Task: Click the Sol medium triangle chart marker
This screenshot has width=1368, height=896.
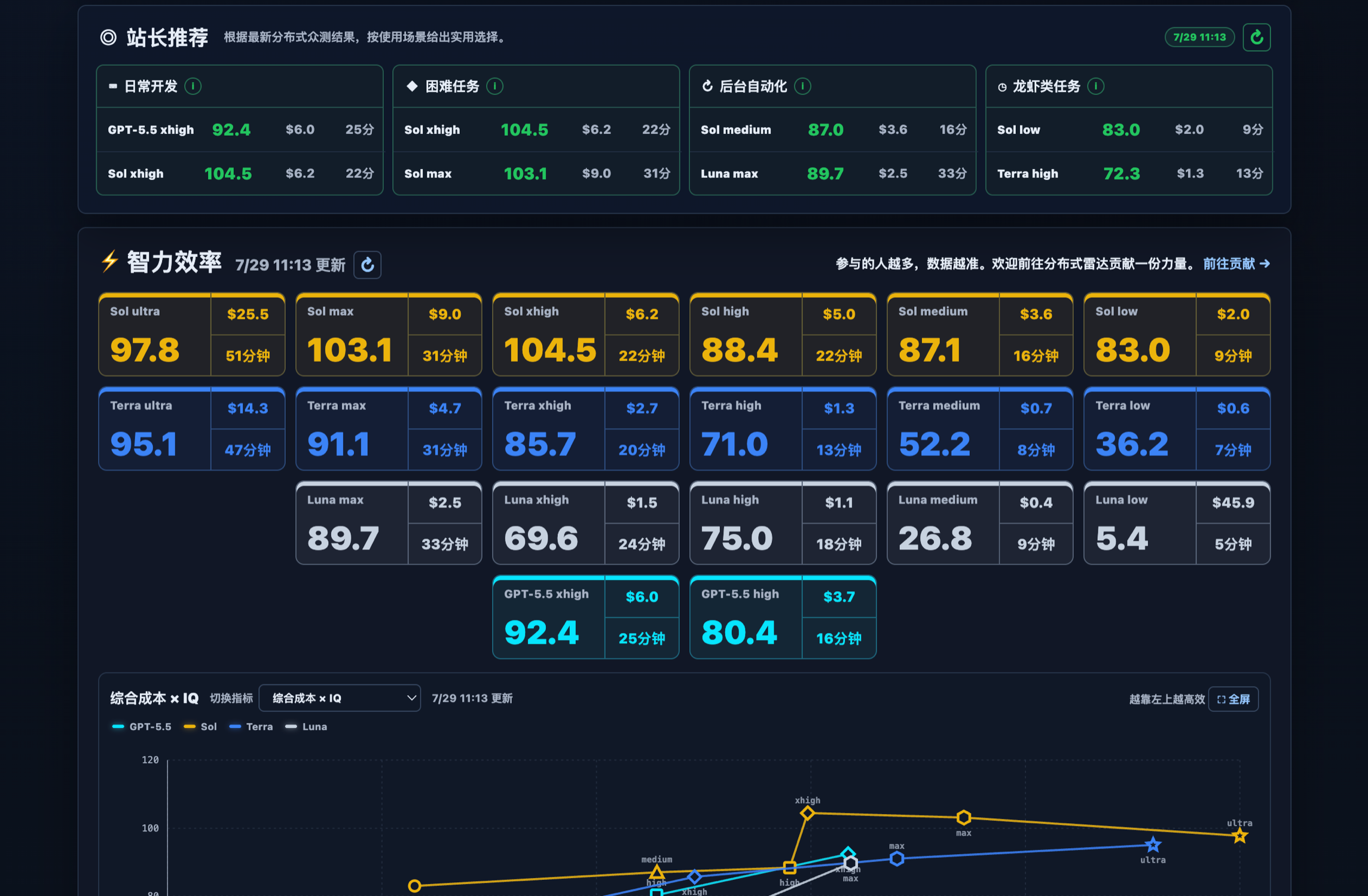Action: pos(656,872)
